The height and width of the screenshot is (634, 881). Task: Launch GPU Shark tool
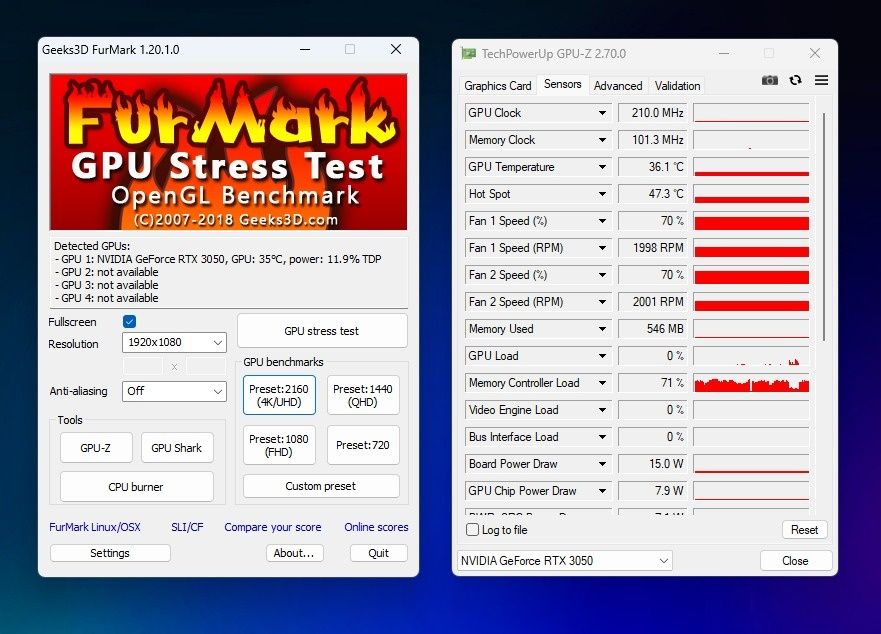pyautogui.click(x=177, y=448)
